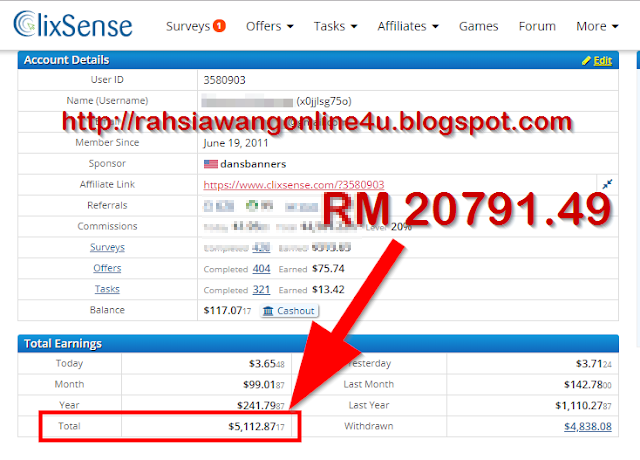Select the User ID value 3580903

click(224, 80)
